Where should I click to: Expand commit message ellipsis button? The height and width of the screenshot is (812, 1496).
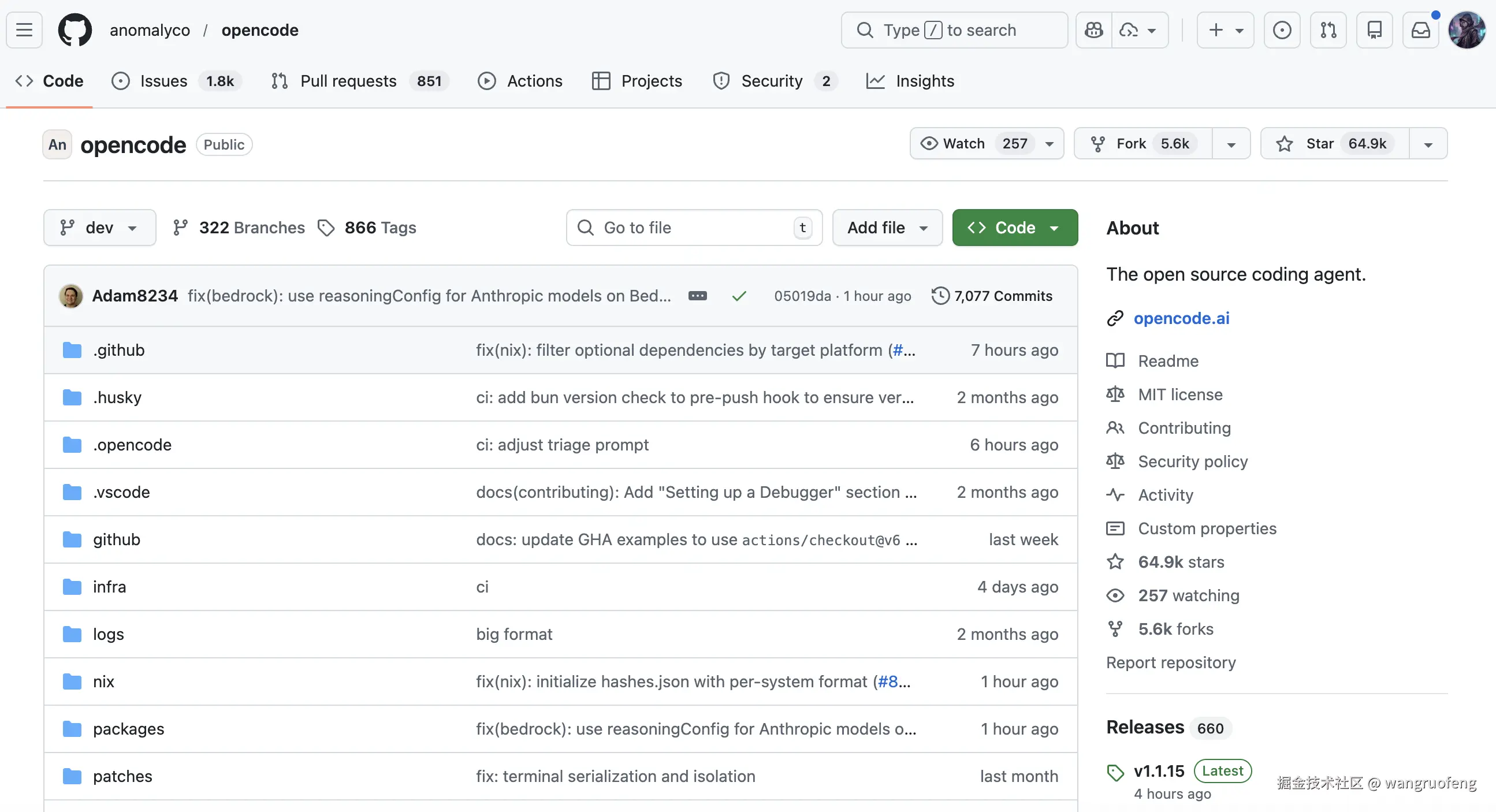point(698,296)
